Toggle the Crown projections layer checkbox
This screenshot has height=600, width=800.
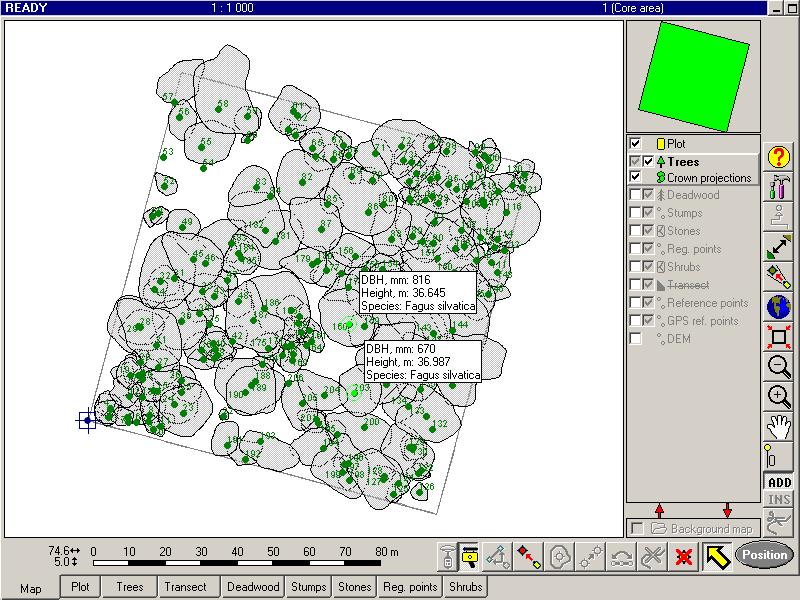pyautogui.click(x=635, y=177)
